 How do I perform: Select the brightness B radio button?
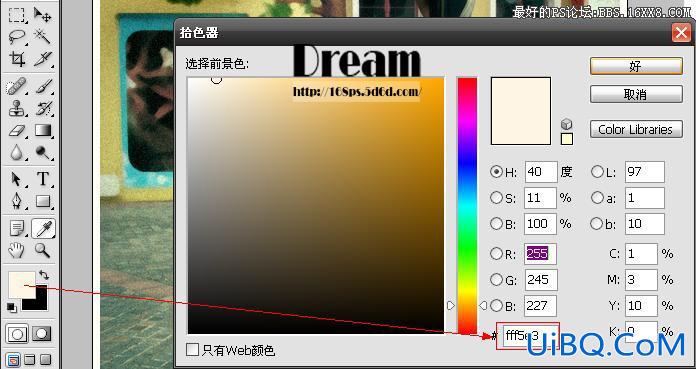[496, 223]
